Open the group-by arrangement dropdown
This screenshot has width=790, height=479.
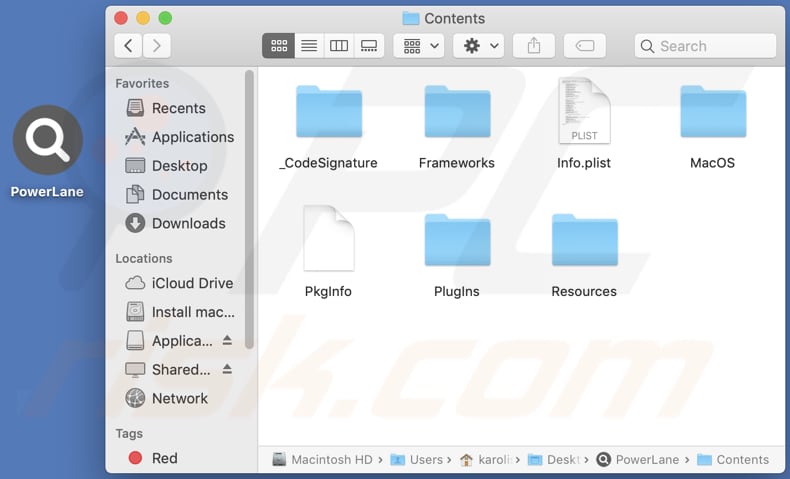tap(419, 46)
